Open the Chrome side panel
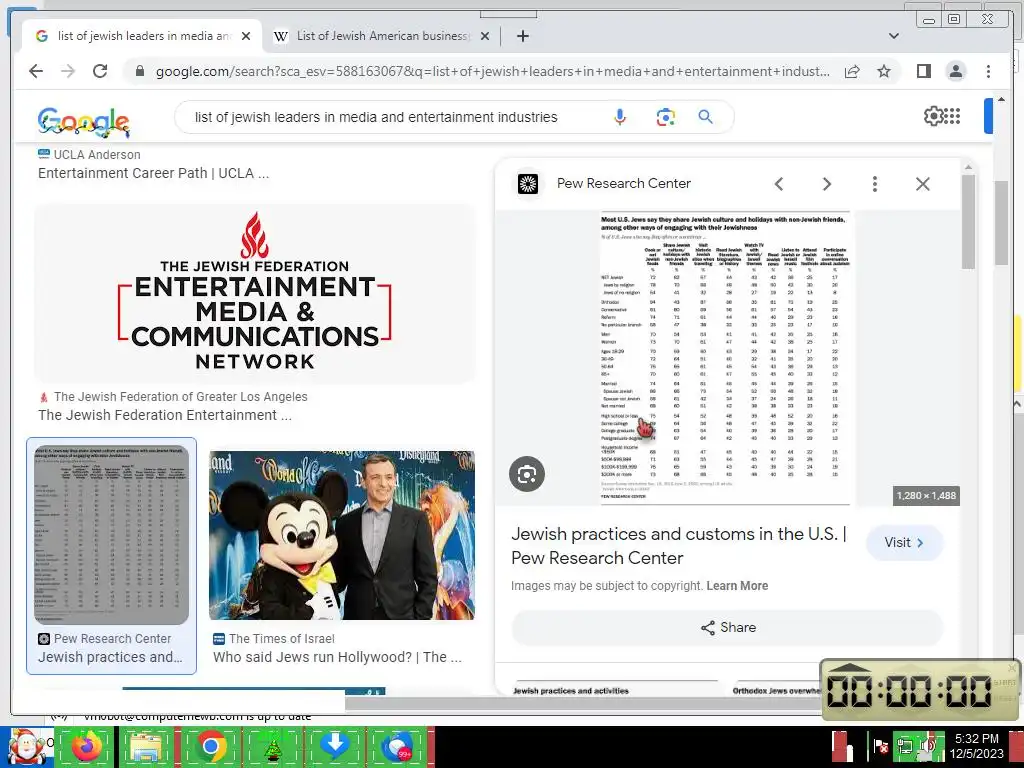 pos(923,71)
